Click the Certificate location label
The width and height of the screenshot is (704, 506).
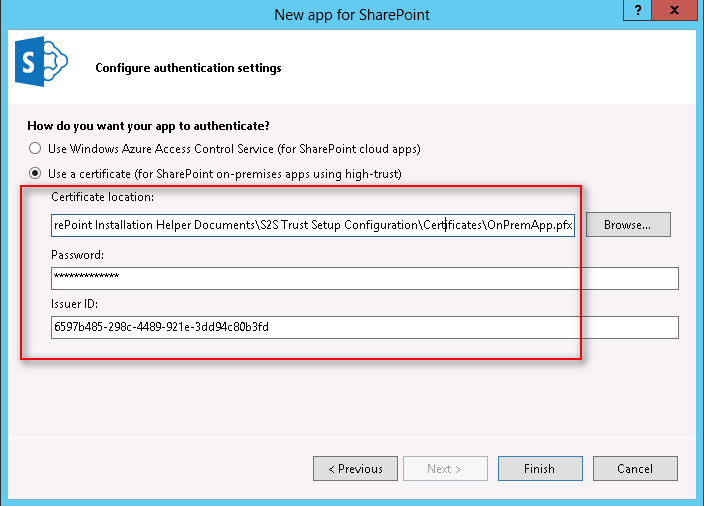coord(102,197)
